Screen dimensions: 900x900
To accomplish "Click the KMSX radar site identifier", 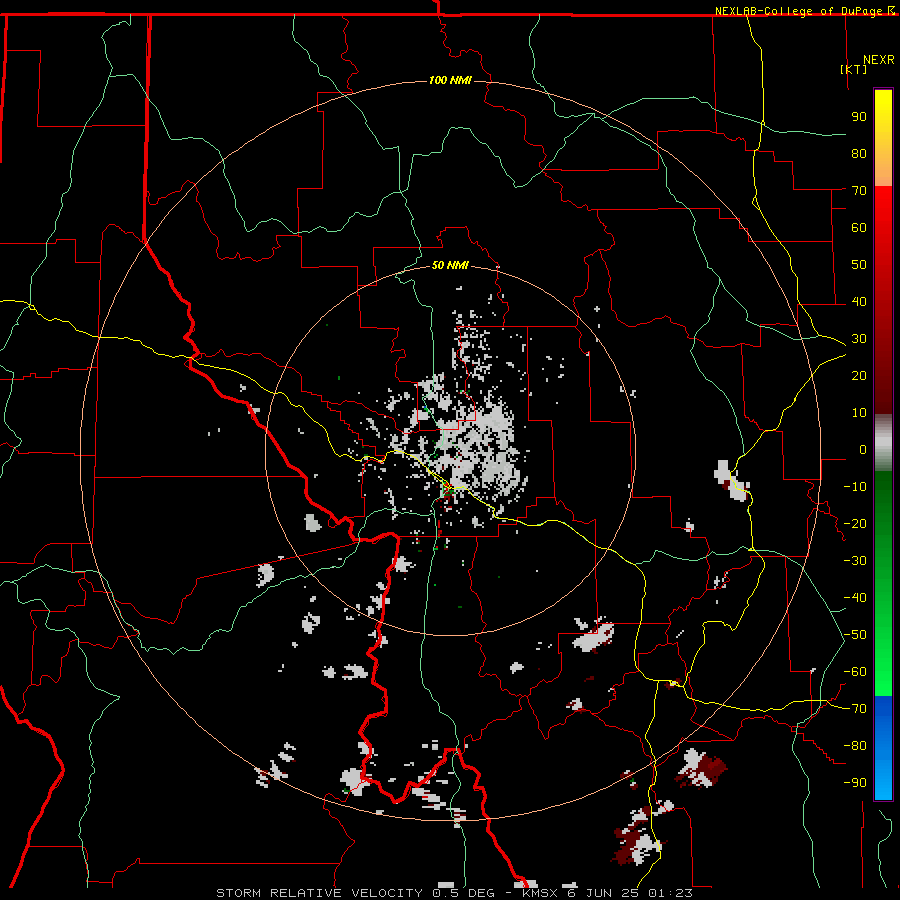I will 540,893.
